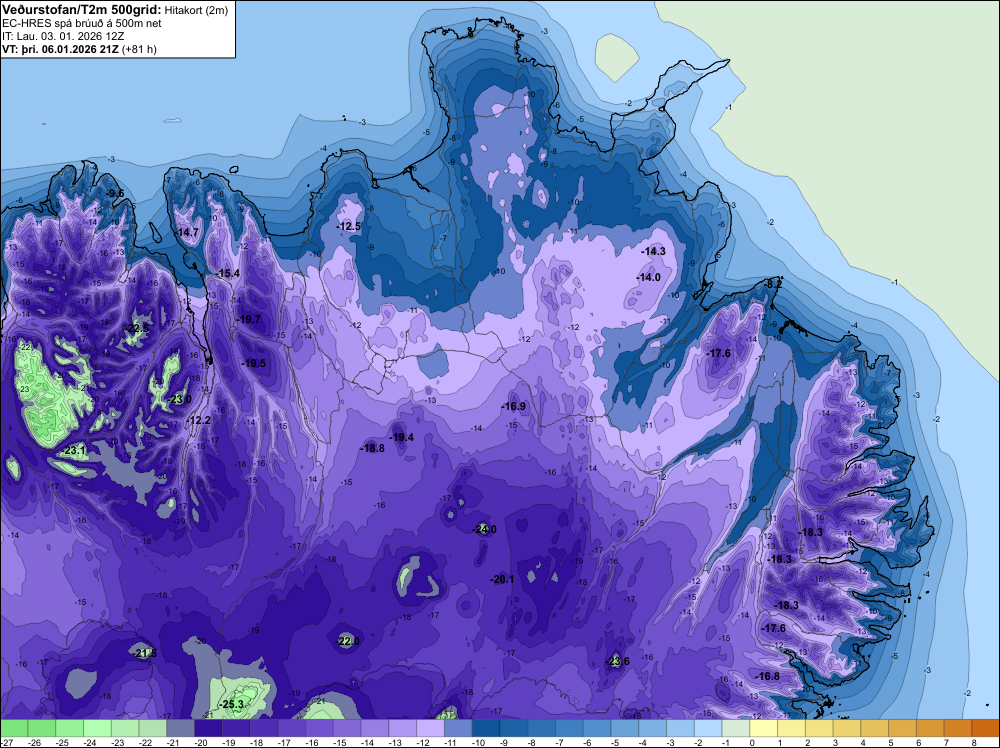Click the -19.5 temperature value
The width and height of the screenshot is (1000, 748).
(254, 363)
